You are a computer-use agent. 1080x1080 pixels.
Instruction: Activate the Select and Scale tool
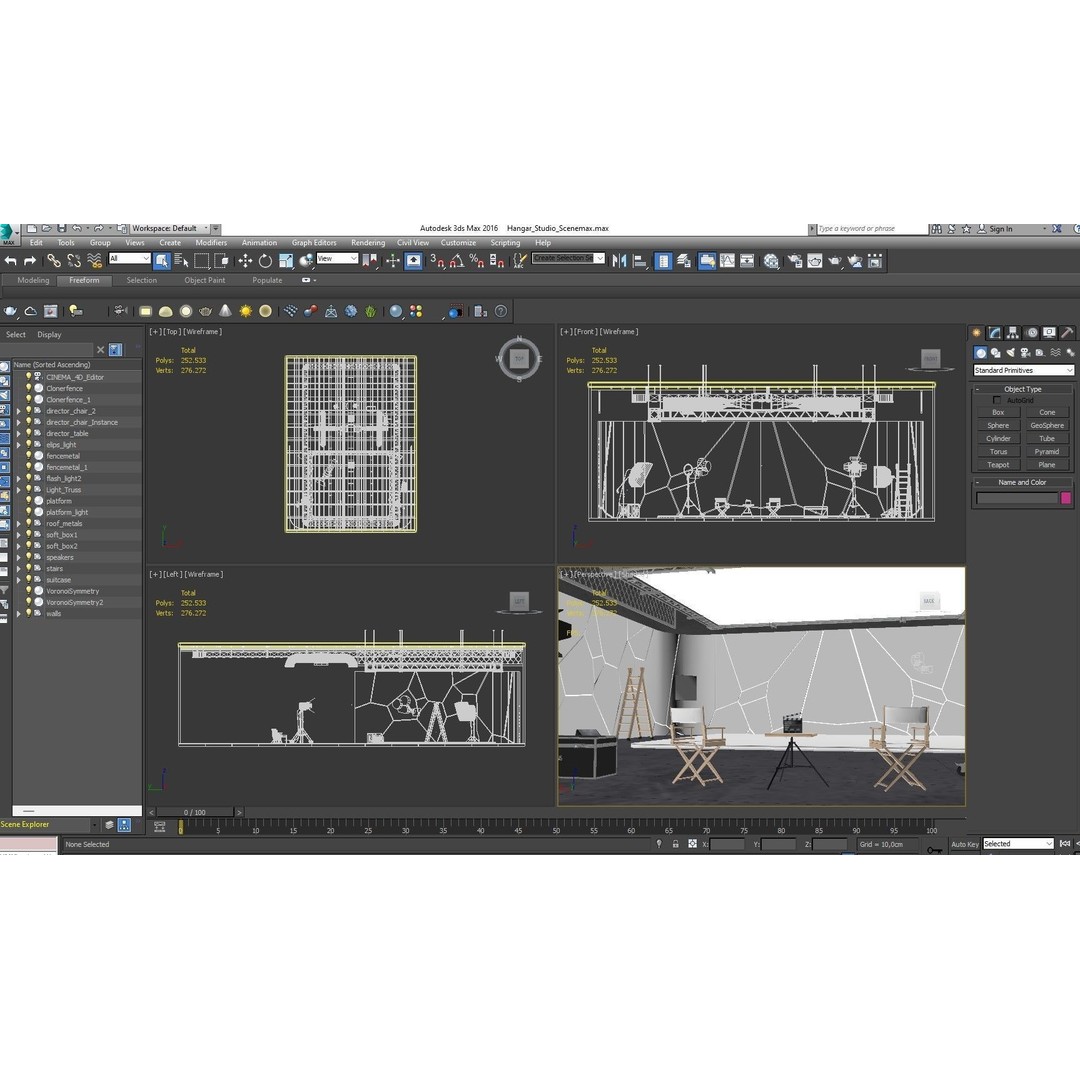tap(286, 261)
